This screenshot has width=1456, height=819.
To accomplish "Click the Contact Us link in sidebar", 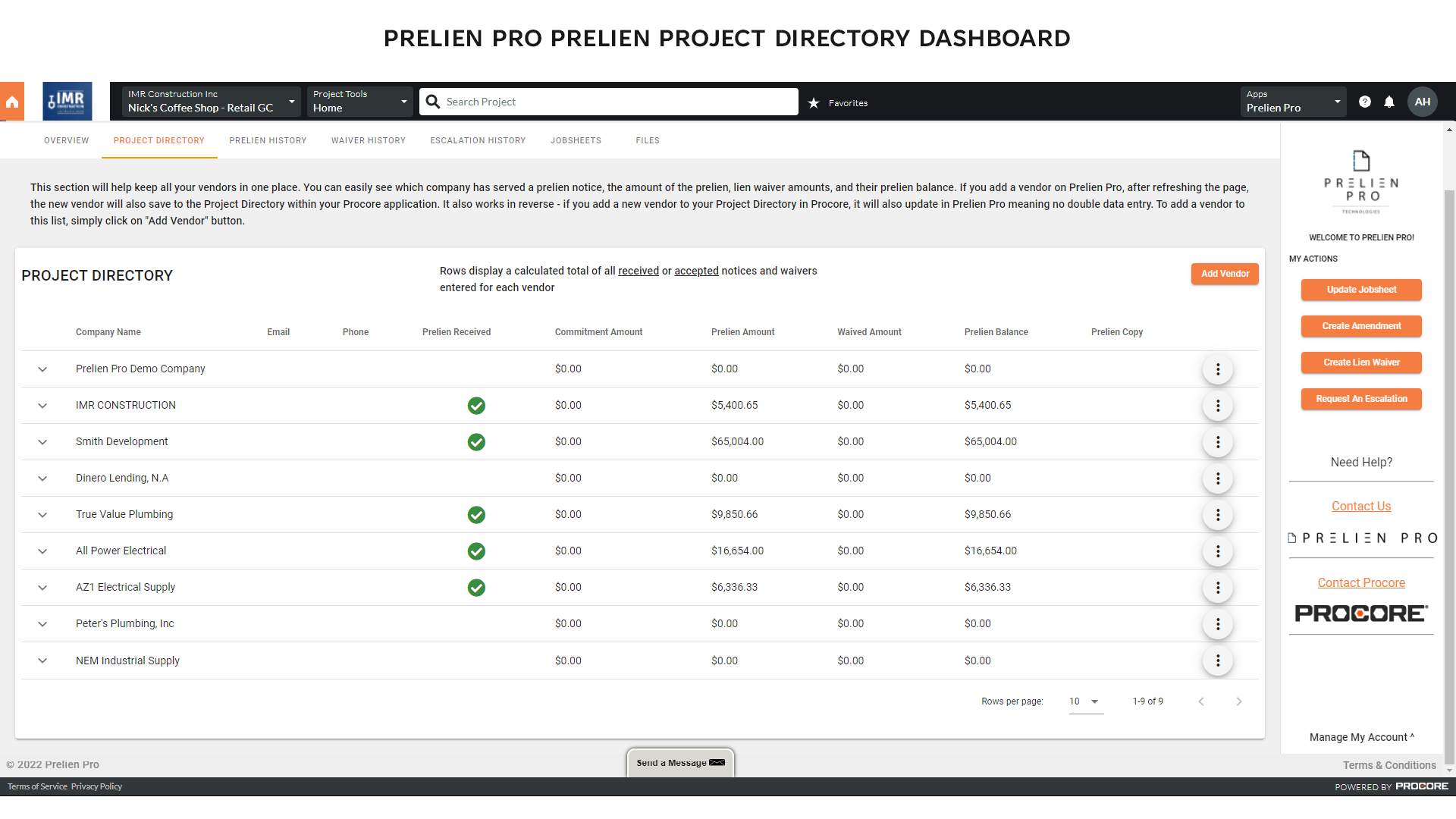I will (1362, 506).
